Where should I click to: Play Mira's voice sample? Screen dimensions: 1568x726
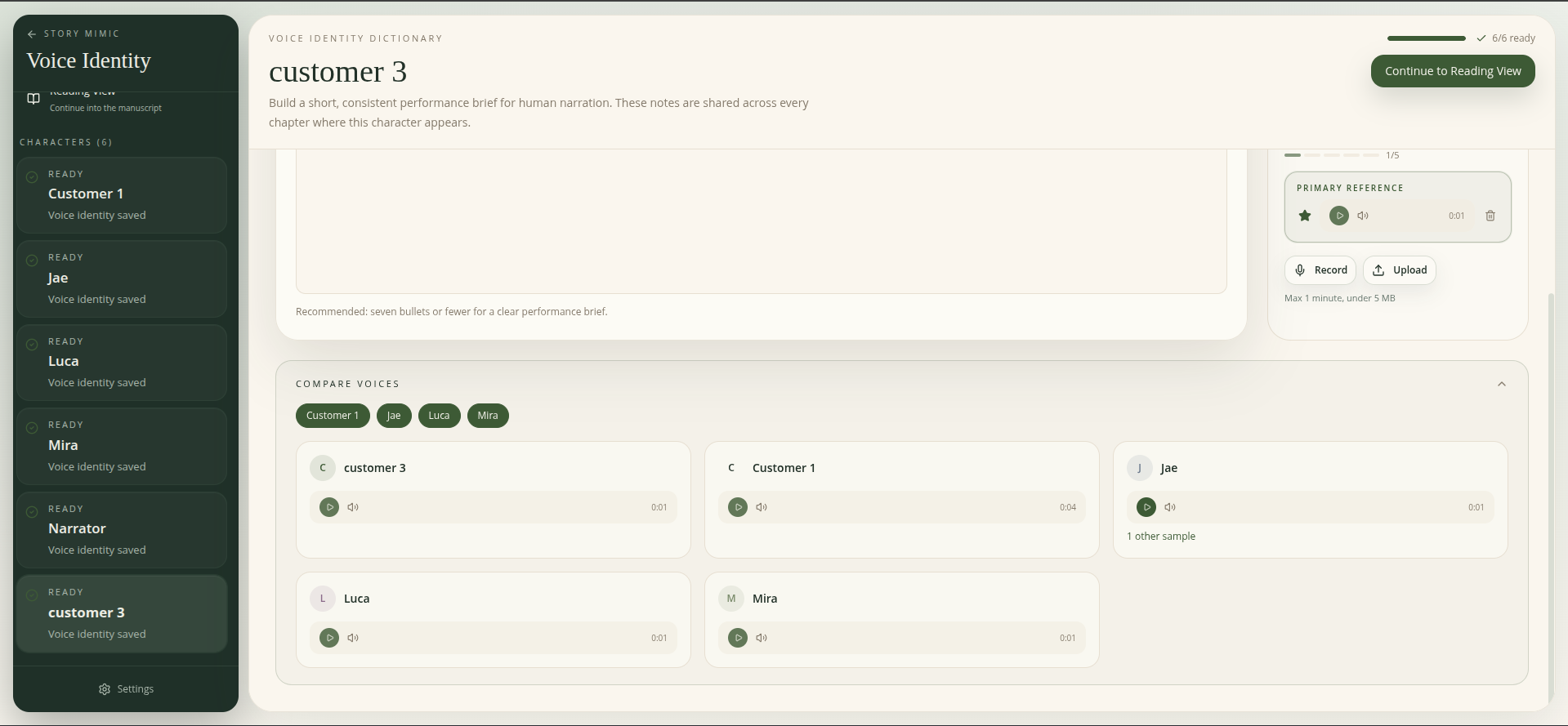pyautogui.click(x=738, y=638)
